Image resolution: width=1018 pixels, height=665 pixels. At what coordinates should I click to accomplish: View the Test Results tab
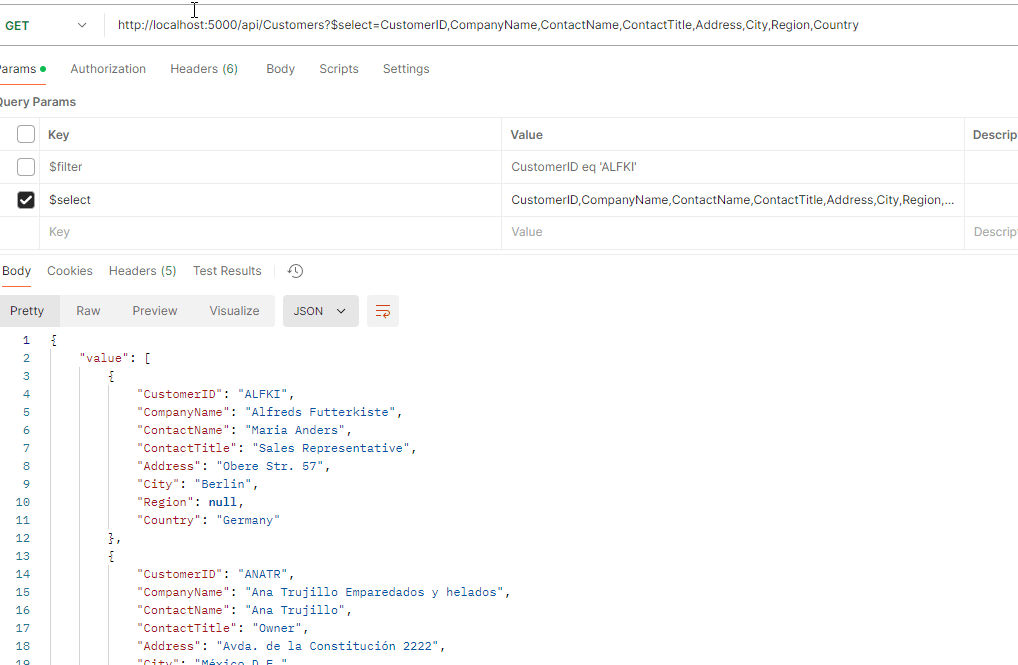pos(227,271)
